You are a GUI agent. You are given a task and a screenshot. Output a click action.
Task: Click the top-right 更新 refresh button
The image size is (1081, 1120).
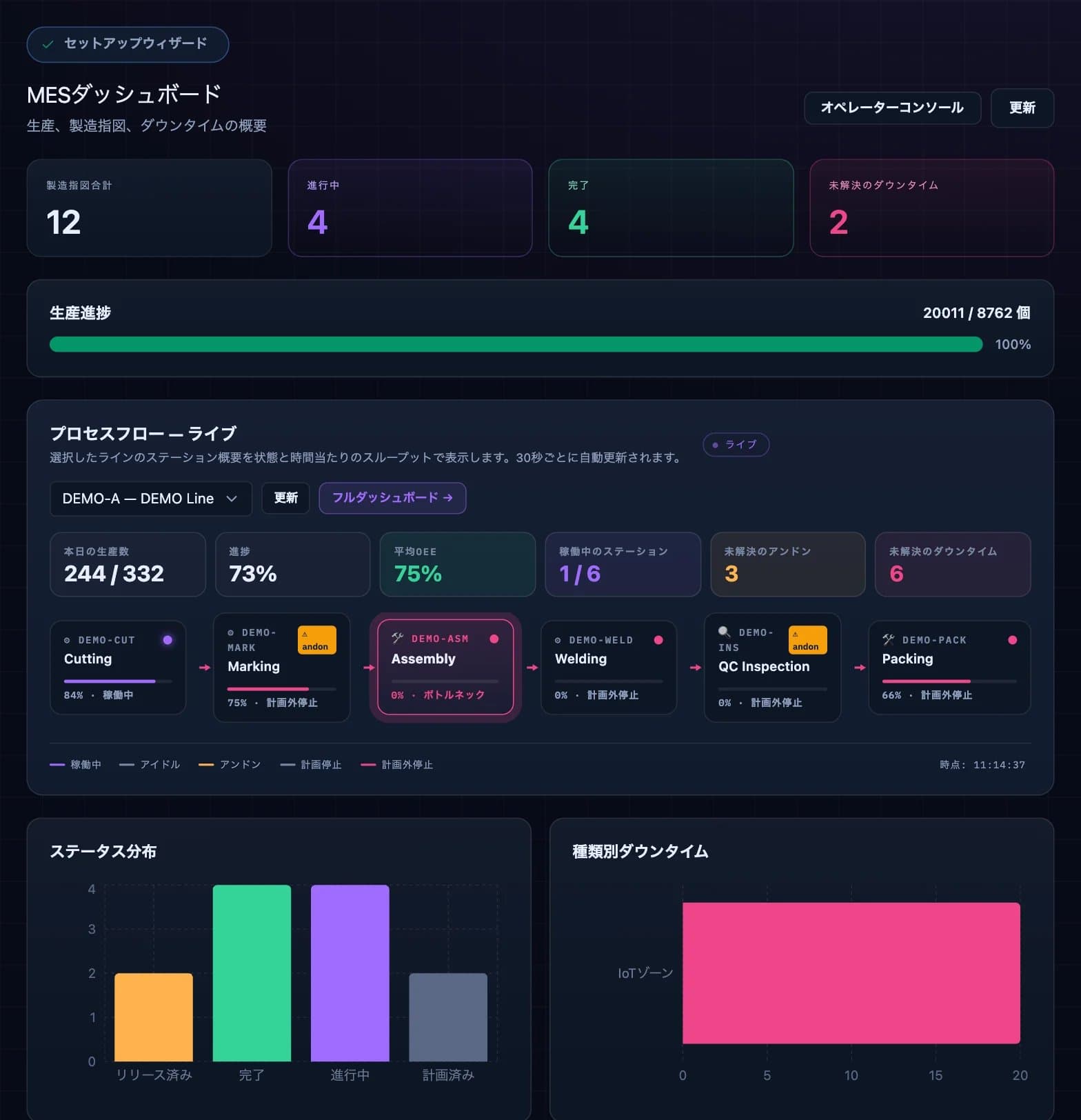pos(1022,108)
